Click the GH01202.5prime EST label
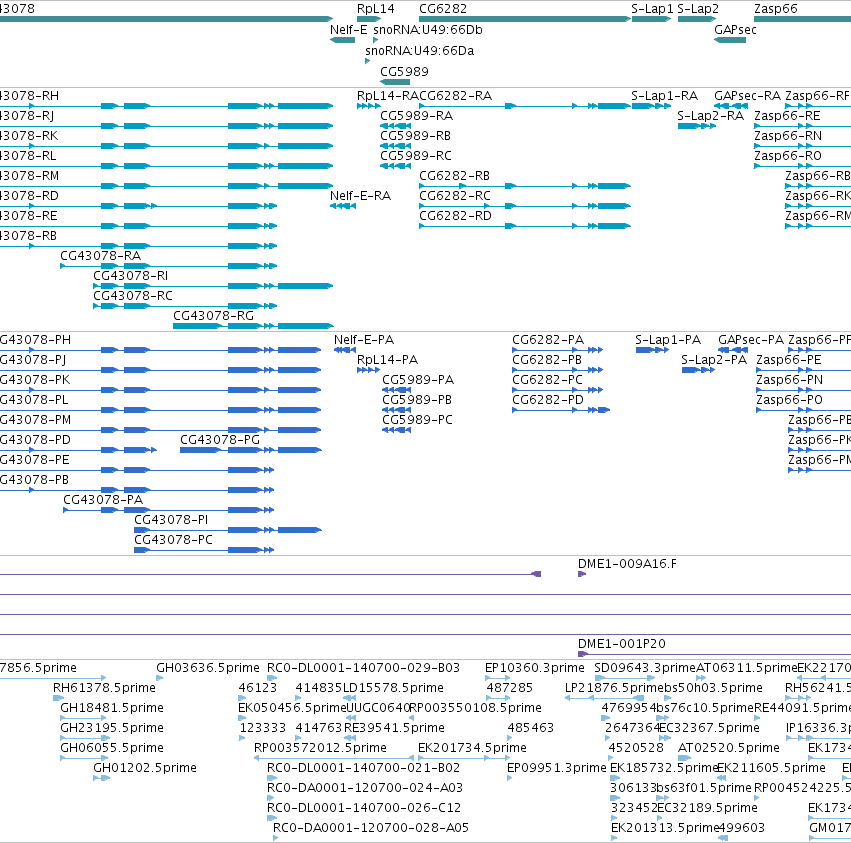 145,768
